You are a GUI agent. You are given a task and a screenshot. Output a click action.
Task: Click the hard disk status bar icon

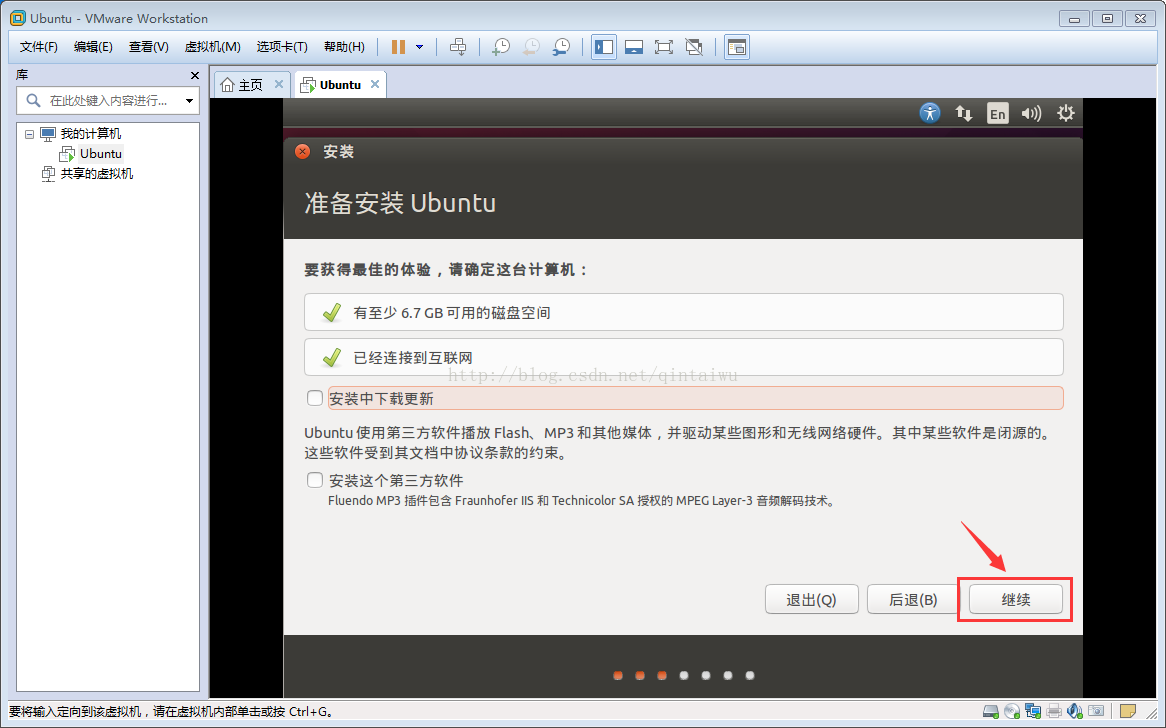pyautogui.click(x=991, y=712)
